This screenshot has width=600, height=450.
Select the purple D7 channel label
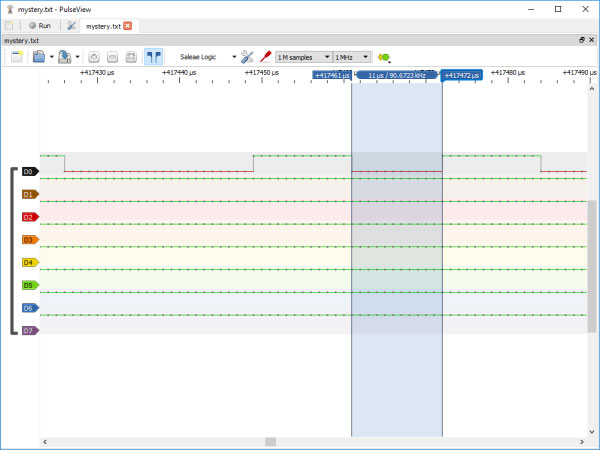30,331
